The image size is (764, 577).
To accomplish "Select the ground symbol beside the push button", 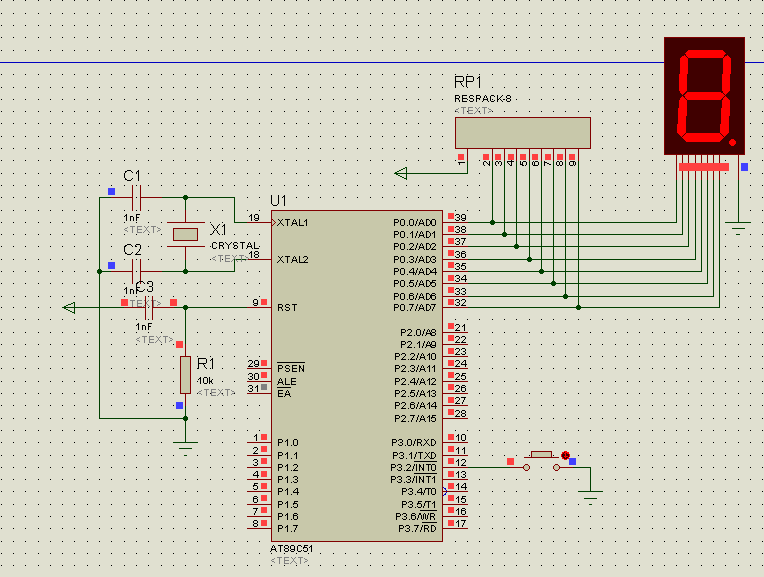I will tap(590, 497).
